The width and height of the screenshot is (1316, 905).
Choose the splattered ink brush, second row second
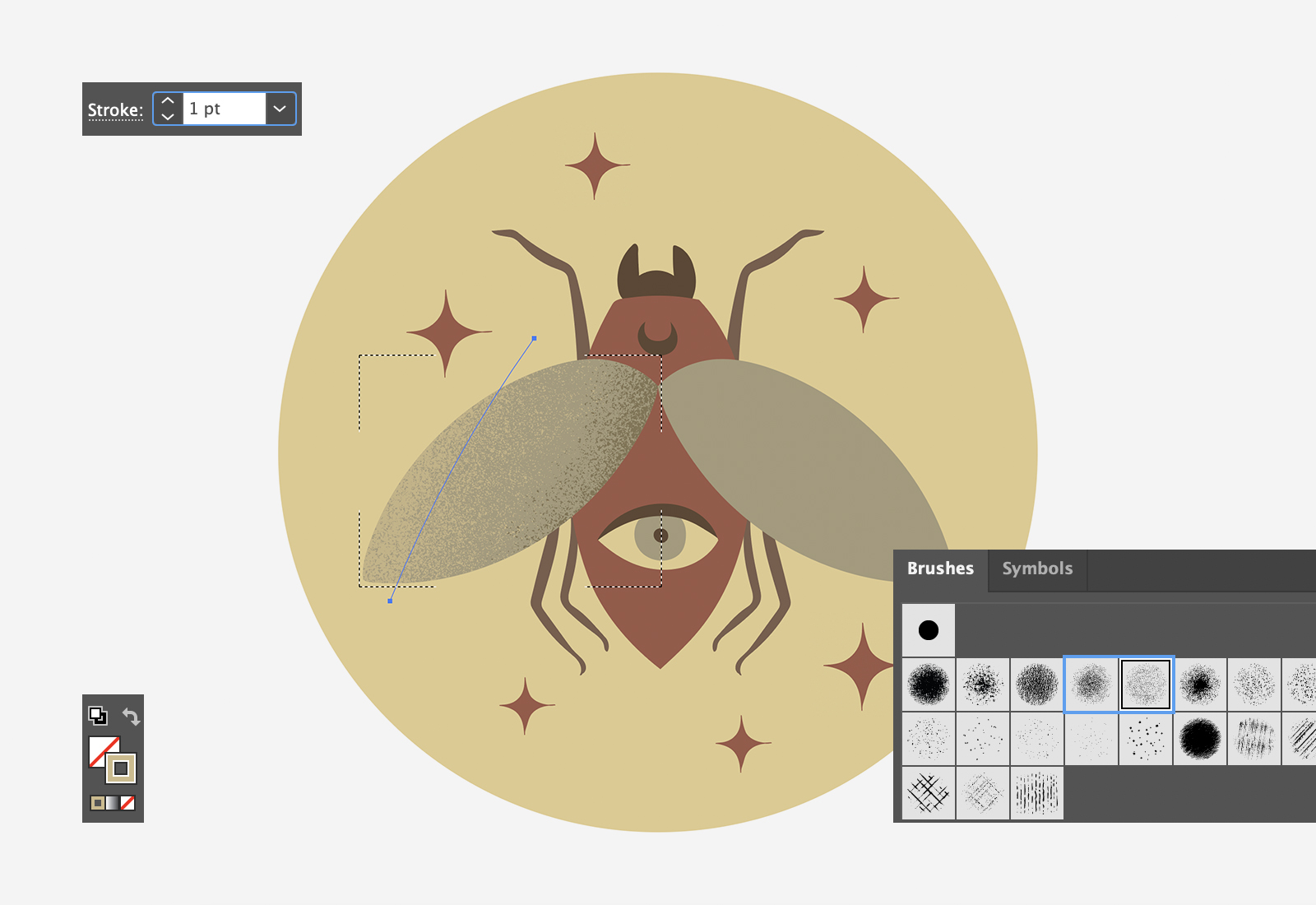click(x=983, y=685)
